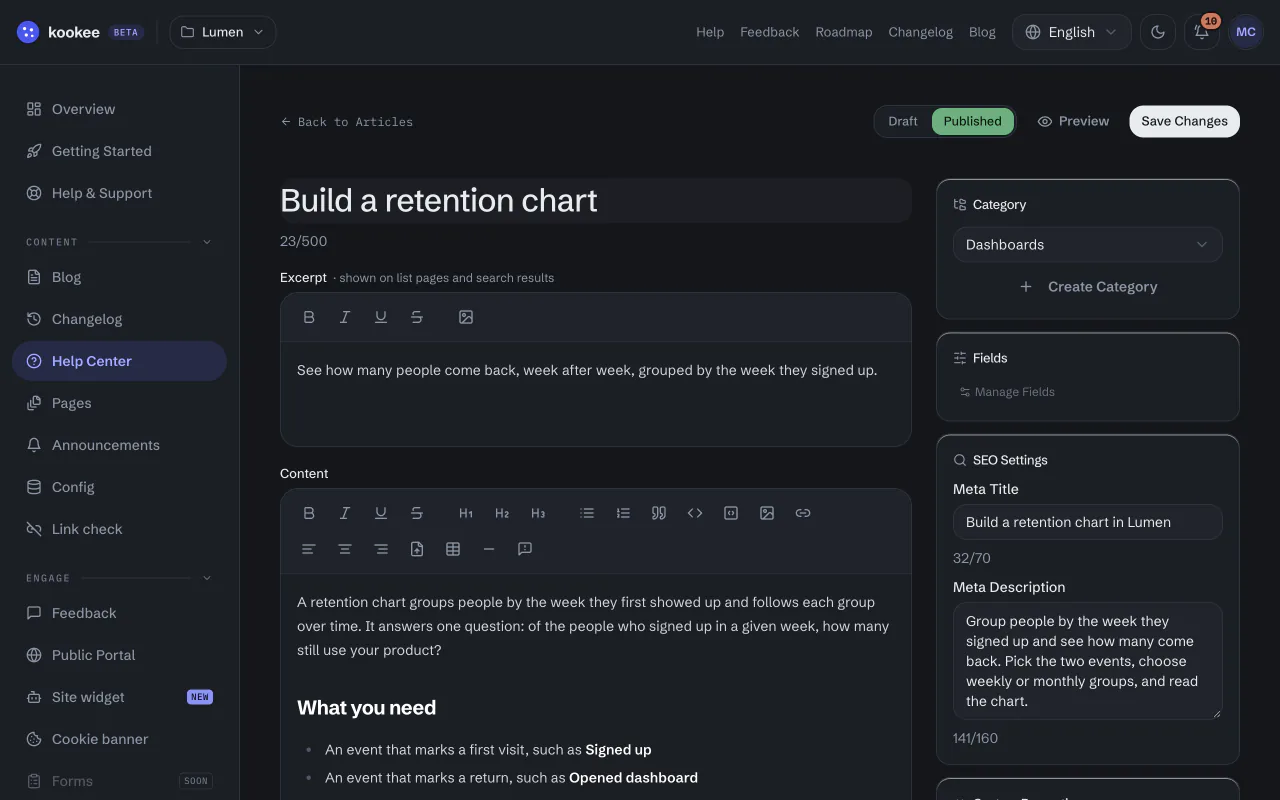Toggle bold in the Content toolbar

309,513
